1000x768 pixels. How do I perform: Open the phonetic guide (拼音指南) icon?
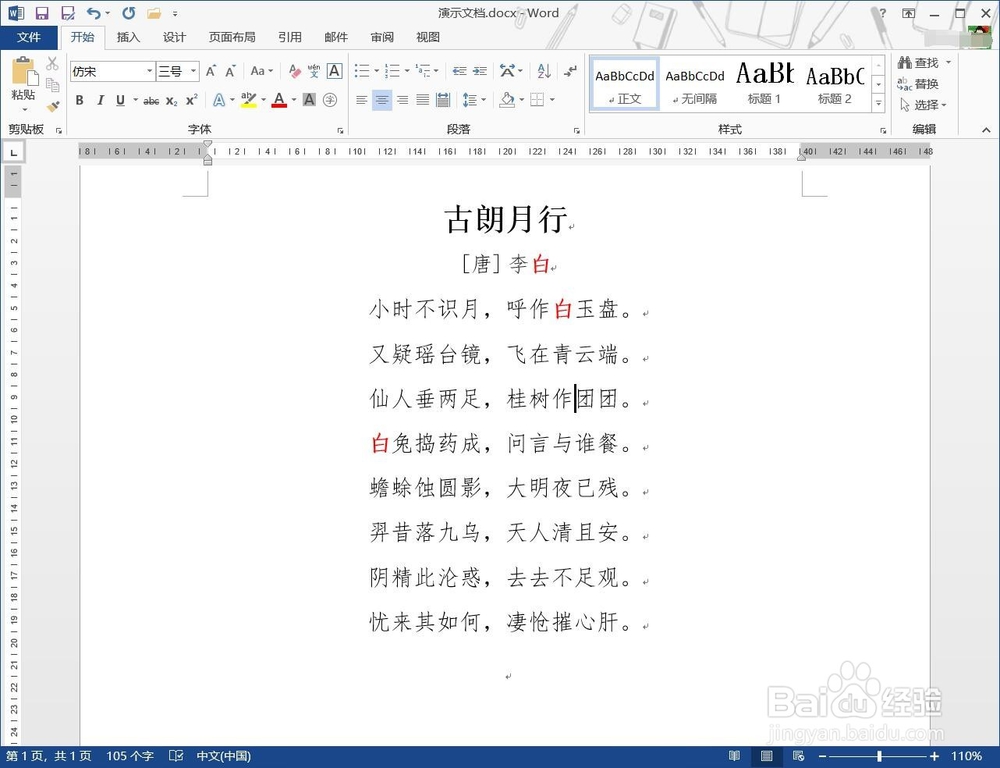point(314,72)
